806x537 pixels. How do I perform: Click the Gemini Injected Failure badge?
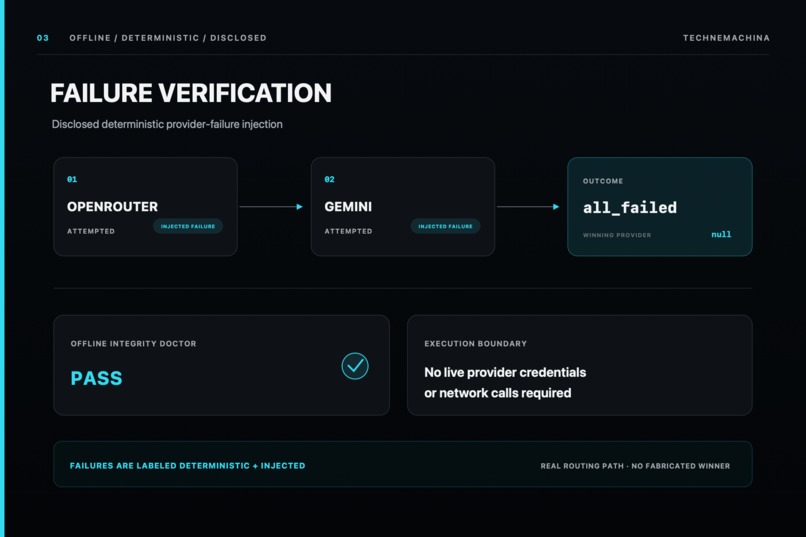coord(445,226)
